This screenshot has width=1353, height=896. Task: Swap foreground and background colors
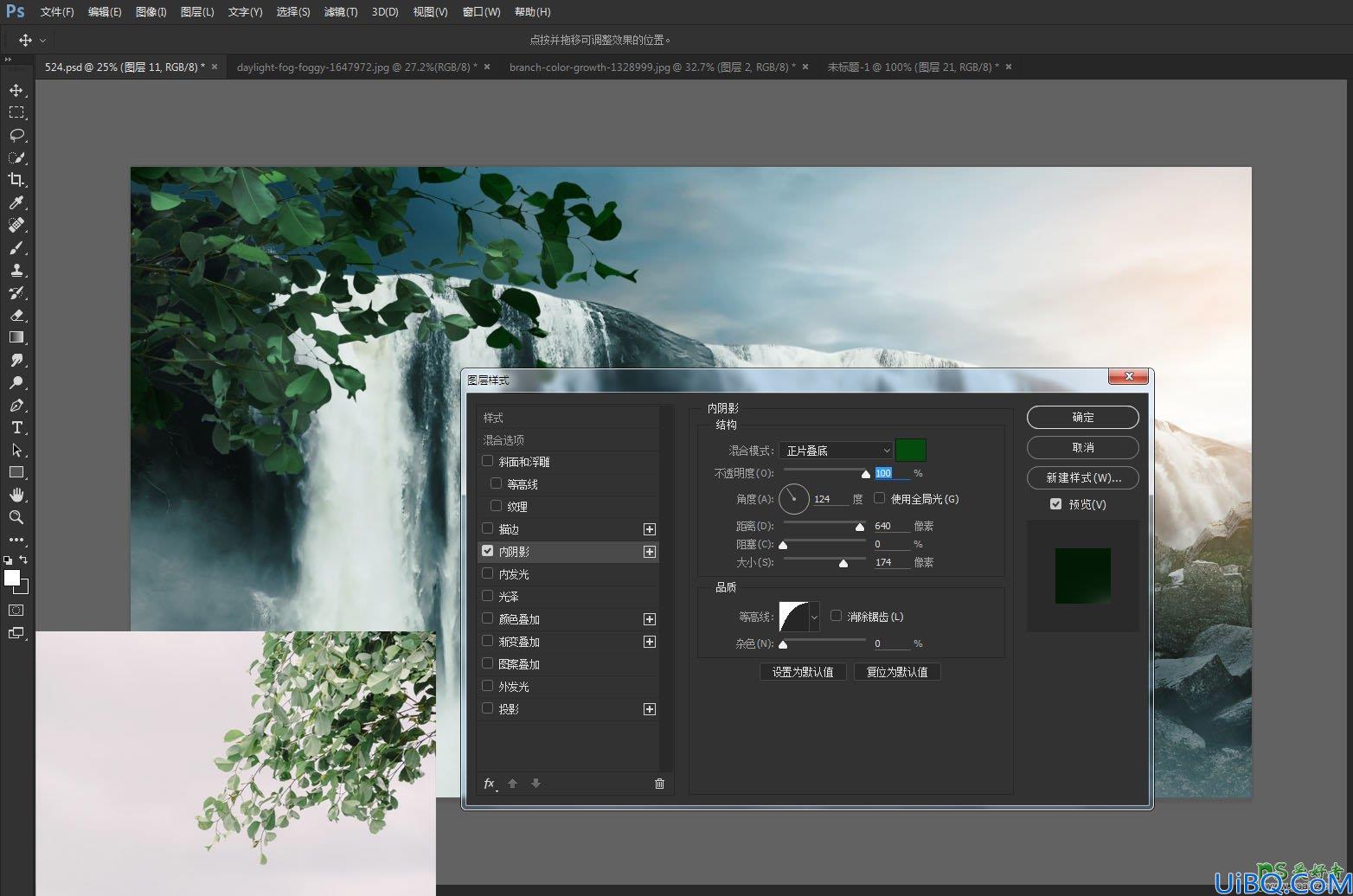click(x=23, y=560)
